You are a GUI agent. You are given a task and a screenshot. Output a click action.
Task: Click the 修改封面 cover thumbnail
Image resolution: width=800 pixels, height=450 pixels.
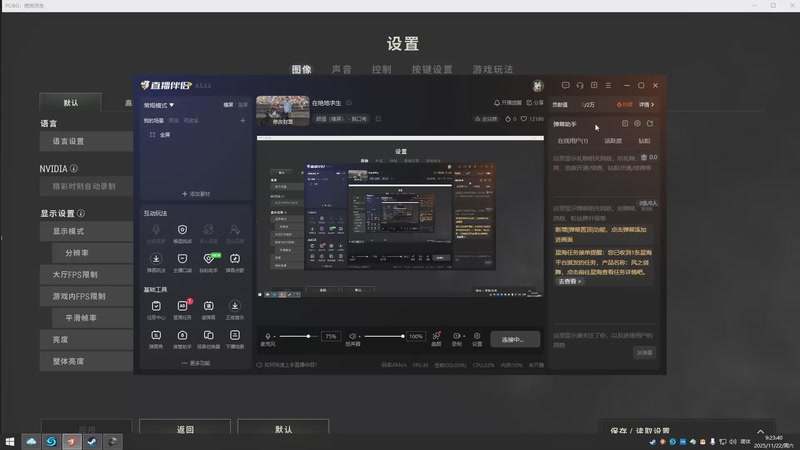point(283,111)
